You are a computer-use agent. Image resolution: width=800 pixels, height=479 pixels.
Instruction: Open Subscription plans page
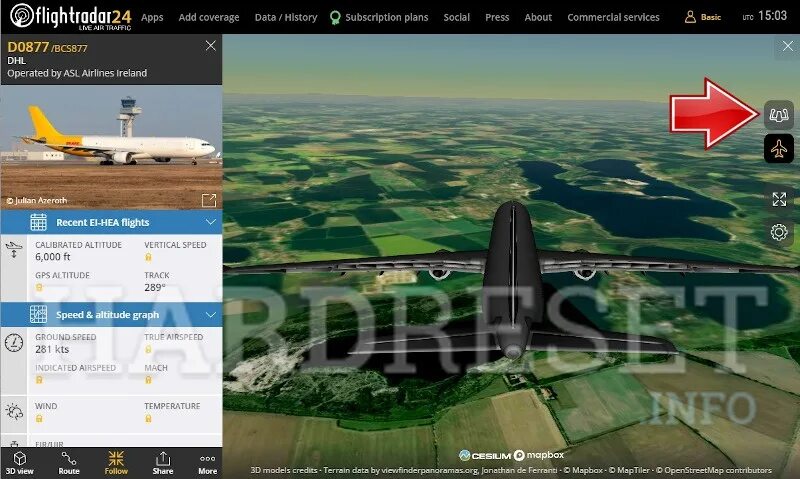[x=379, y=17]
